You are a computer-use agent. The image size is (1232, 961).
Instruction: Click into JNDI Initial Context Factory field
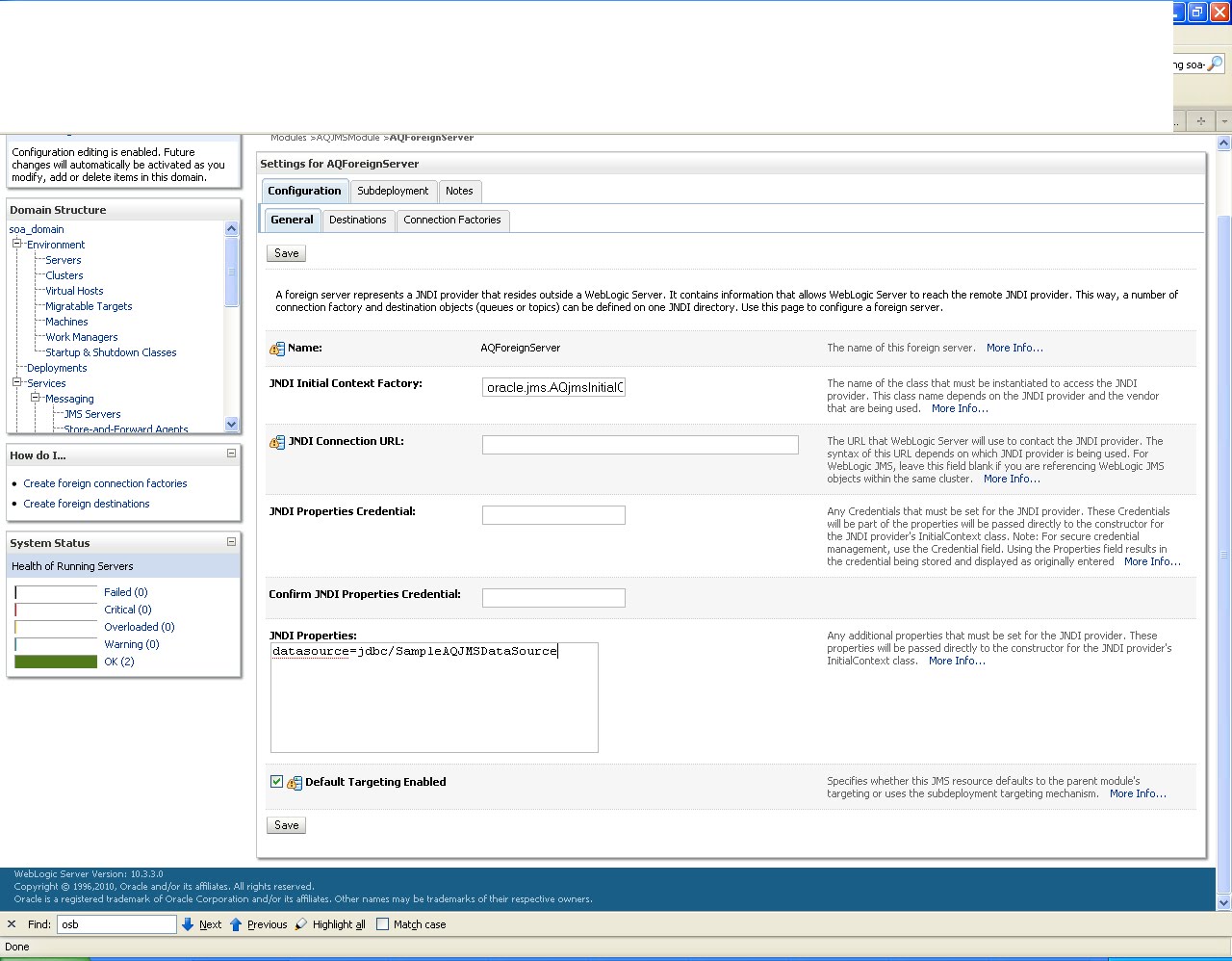(553, 387)
